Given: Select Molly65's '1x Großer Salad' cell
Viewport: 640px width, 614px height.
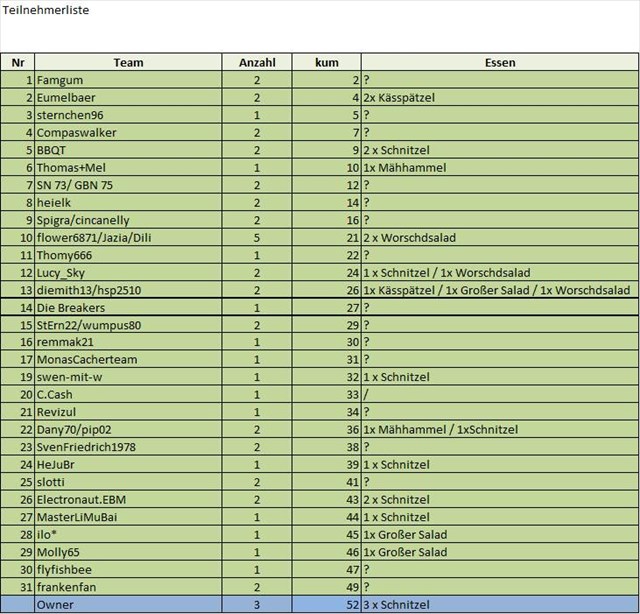Looking at the screenshot, I should [x=500, y=553].
